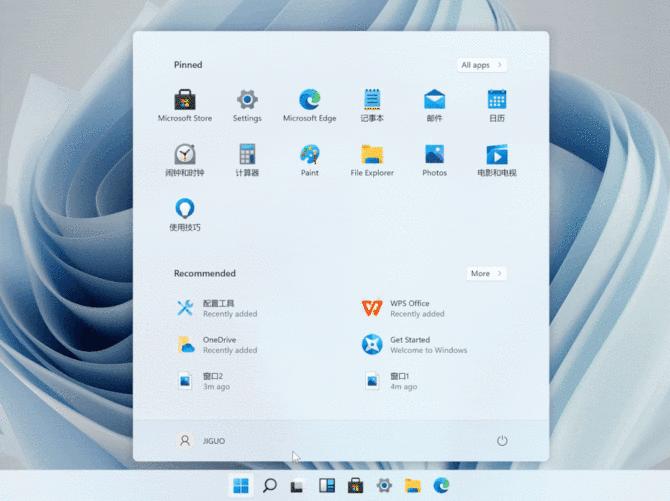
Task: Open Search from the taskbar
Action: [270, 486]
